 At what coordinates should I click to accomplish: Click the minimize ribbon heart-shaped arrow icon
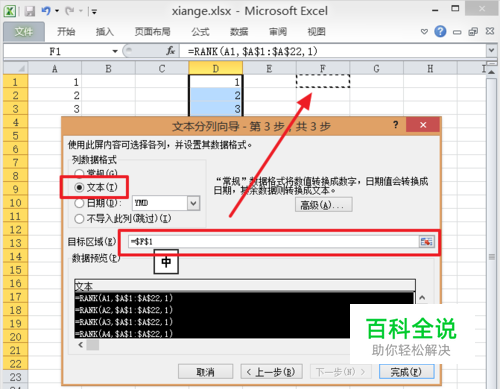[424, 32]
